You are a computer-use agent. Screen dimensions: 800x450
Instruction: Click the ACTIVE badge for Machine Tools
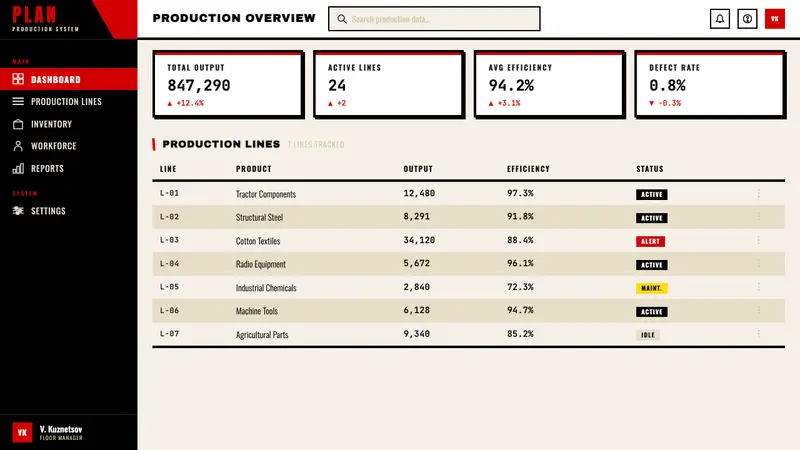click(652, 312)
